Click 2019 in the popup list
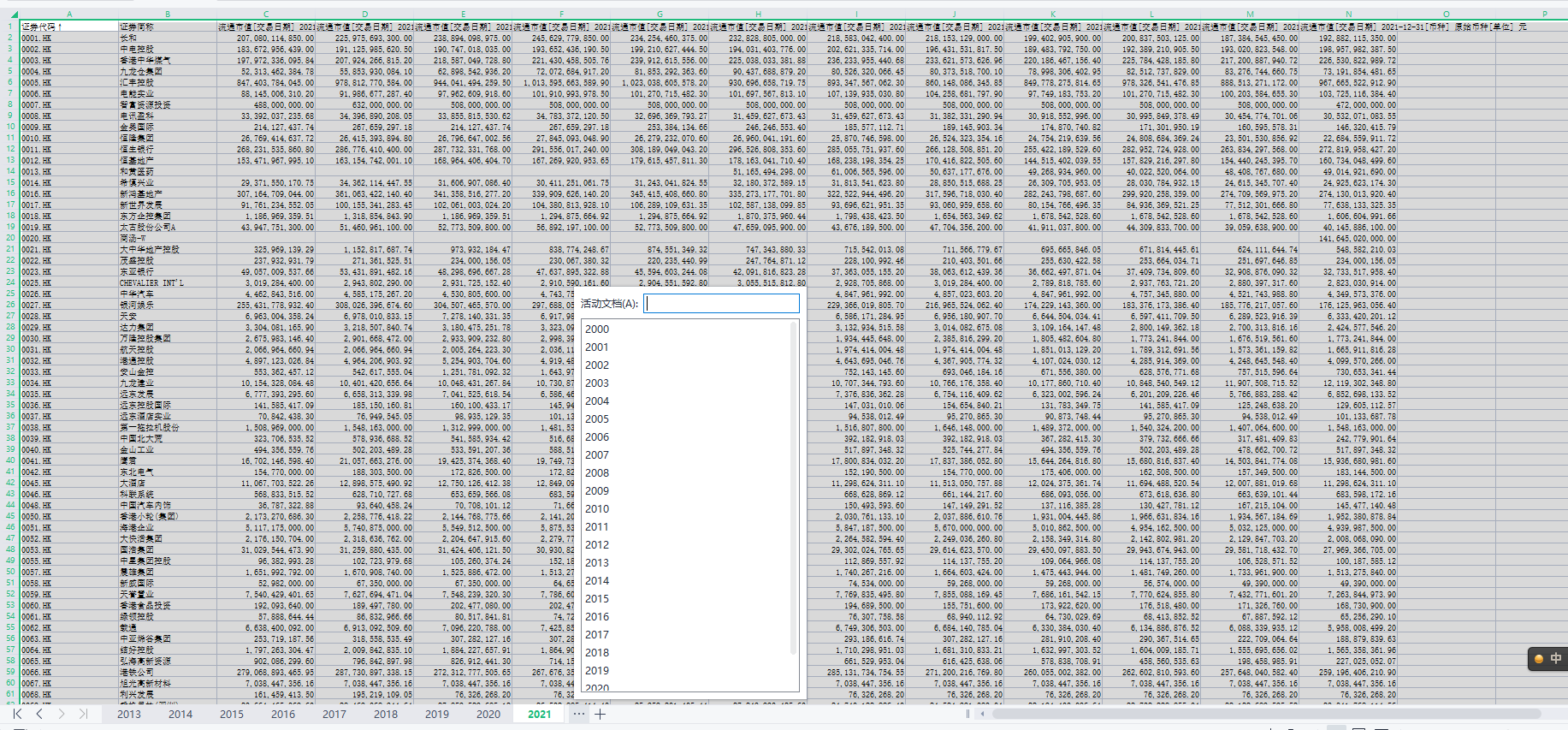 click(x=597, y=671)
